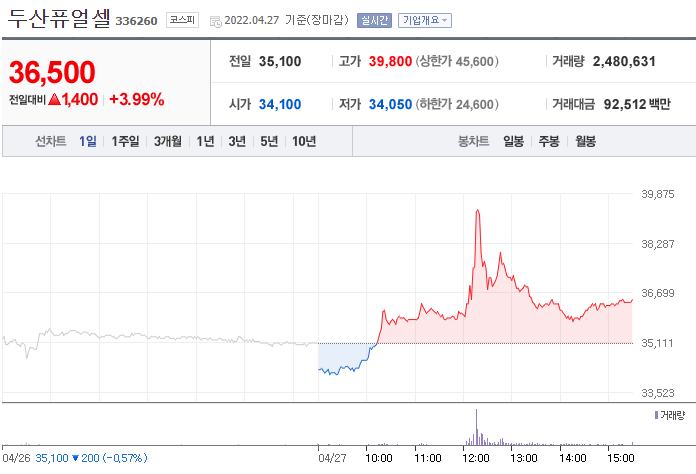Click the 13:00 time axis label

(524, 458)
